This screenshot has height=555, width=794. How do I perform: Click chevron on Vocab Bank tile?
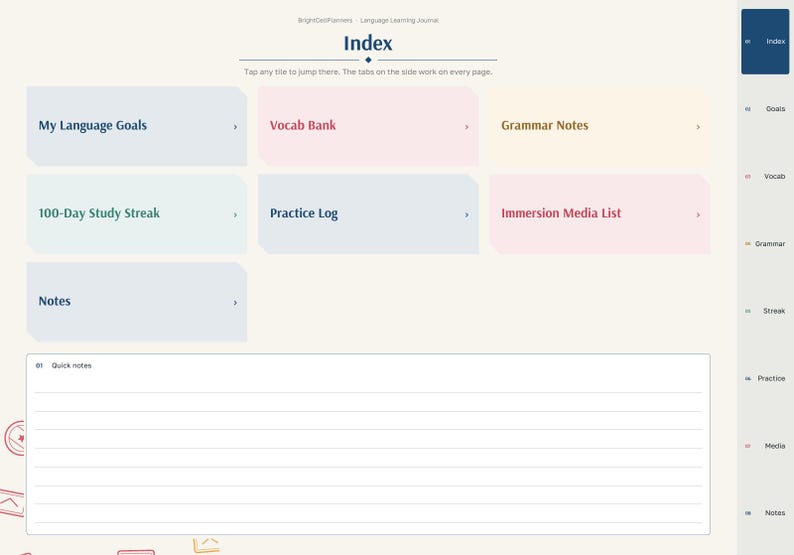466,127
